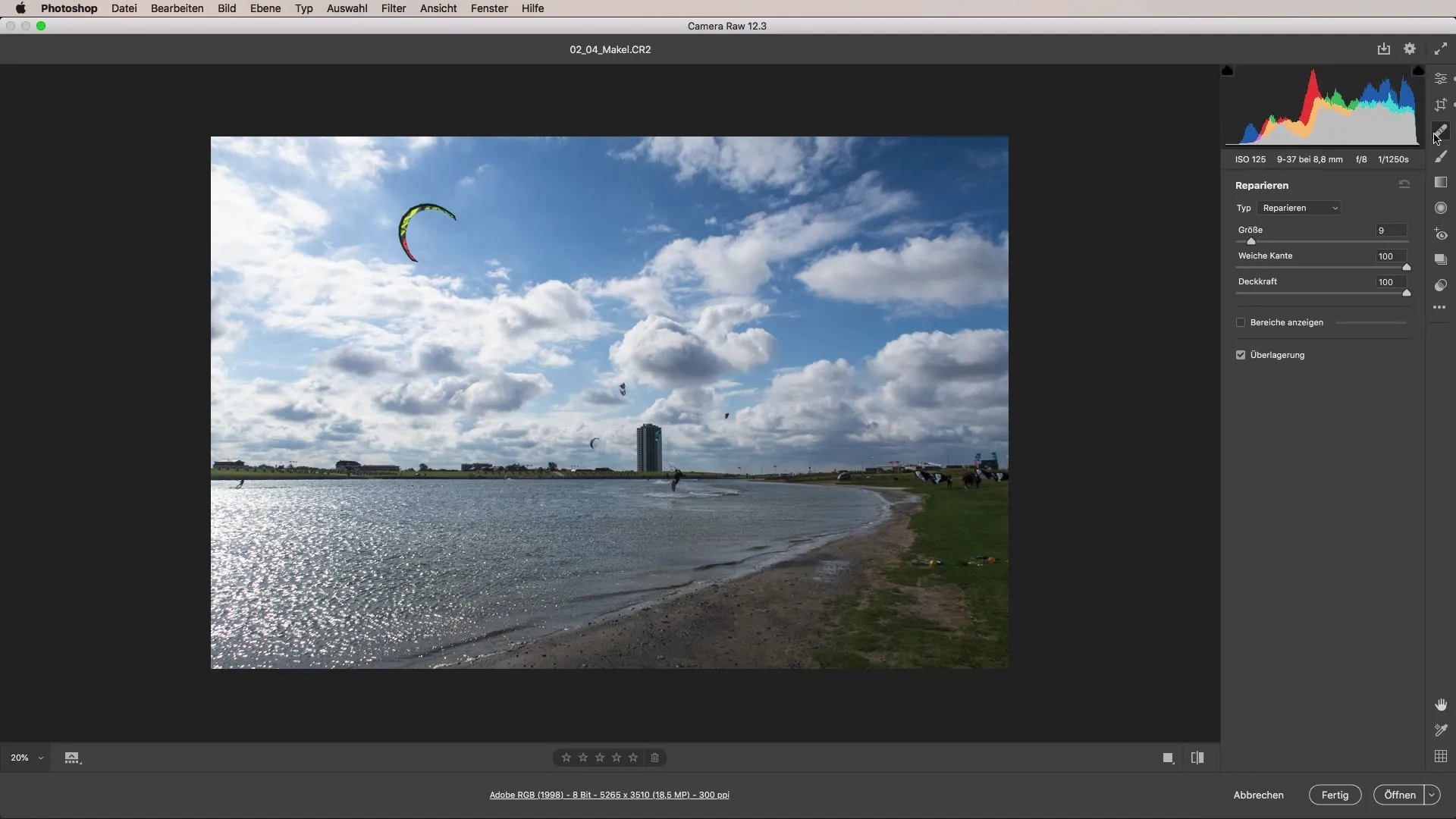Screen dimensions: 1456x819
Task: Click the Öffnen button
Action: coord(1399,795)
